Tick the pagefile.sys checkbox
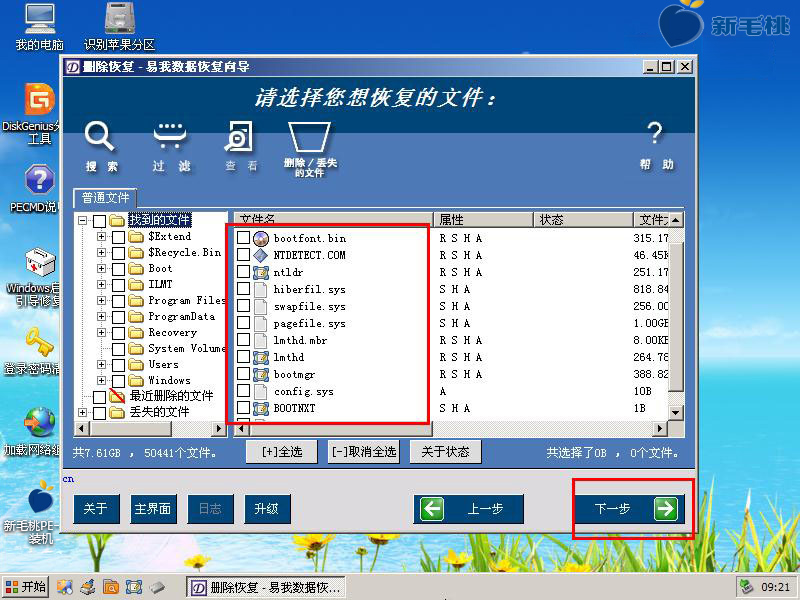The width and height of the screenshot is (800, 600). tap(243, 323)
